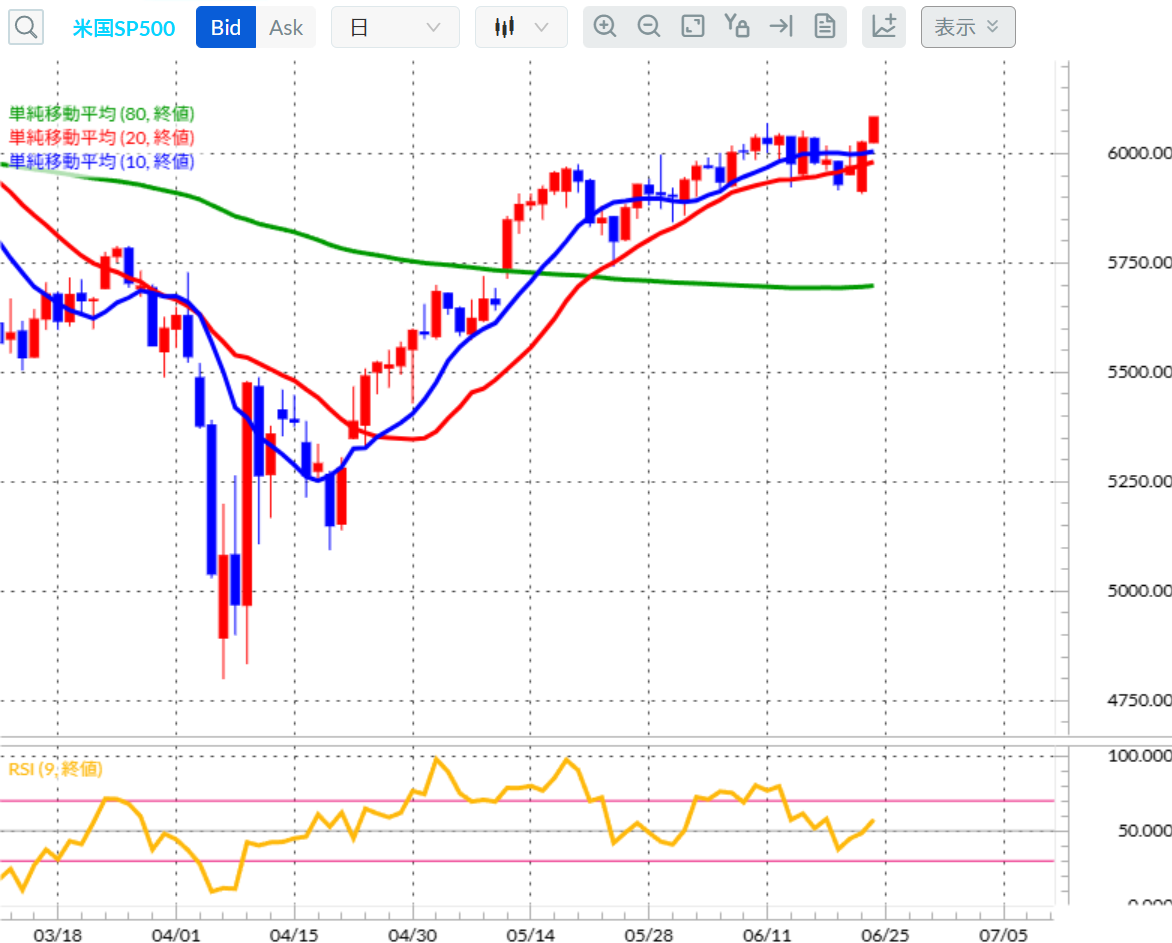Open the symbol search magnifier
1172x943 pixels.
point(25,28)
